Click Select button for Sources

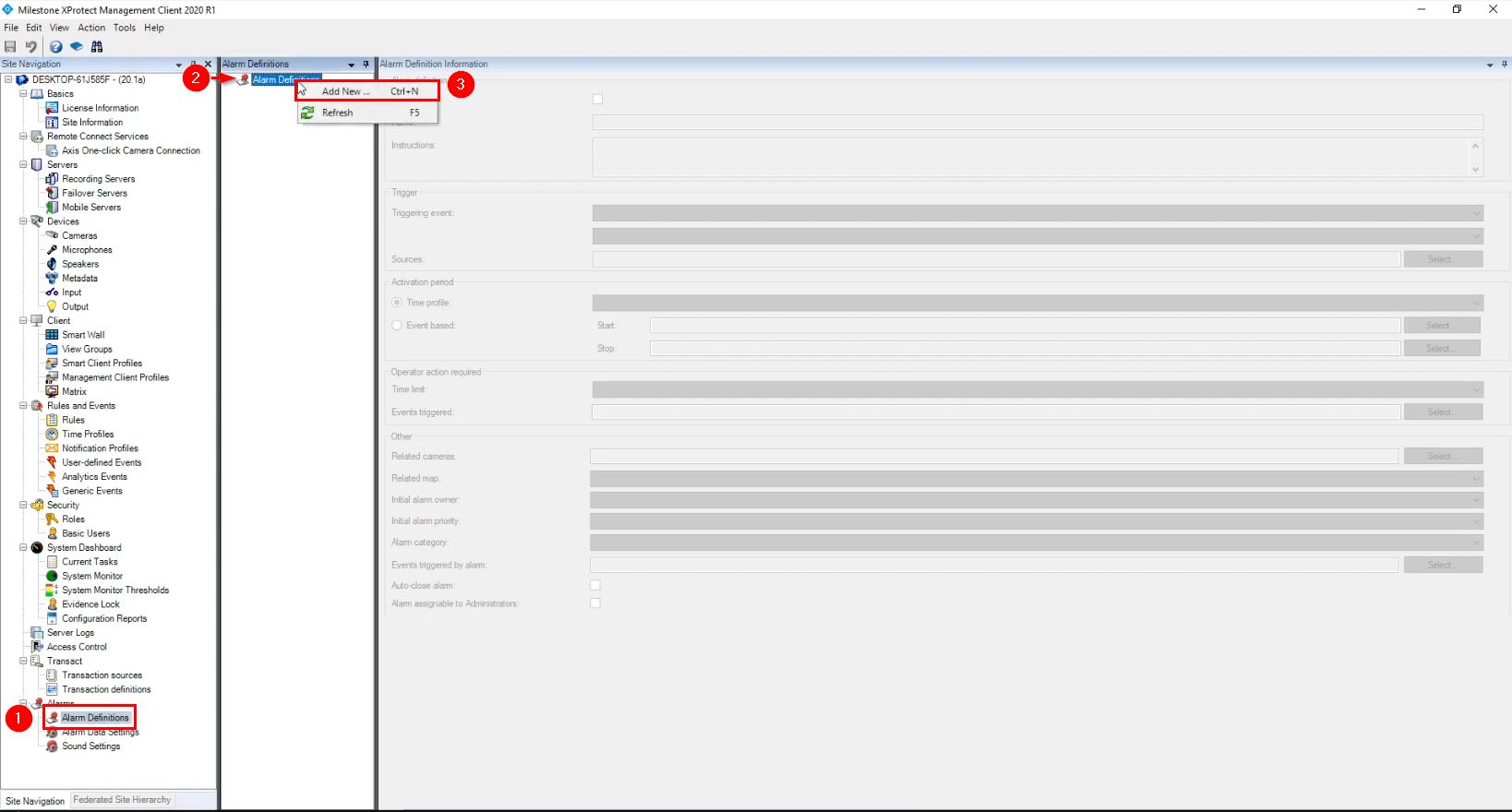click(x=1444, y=259)
